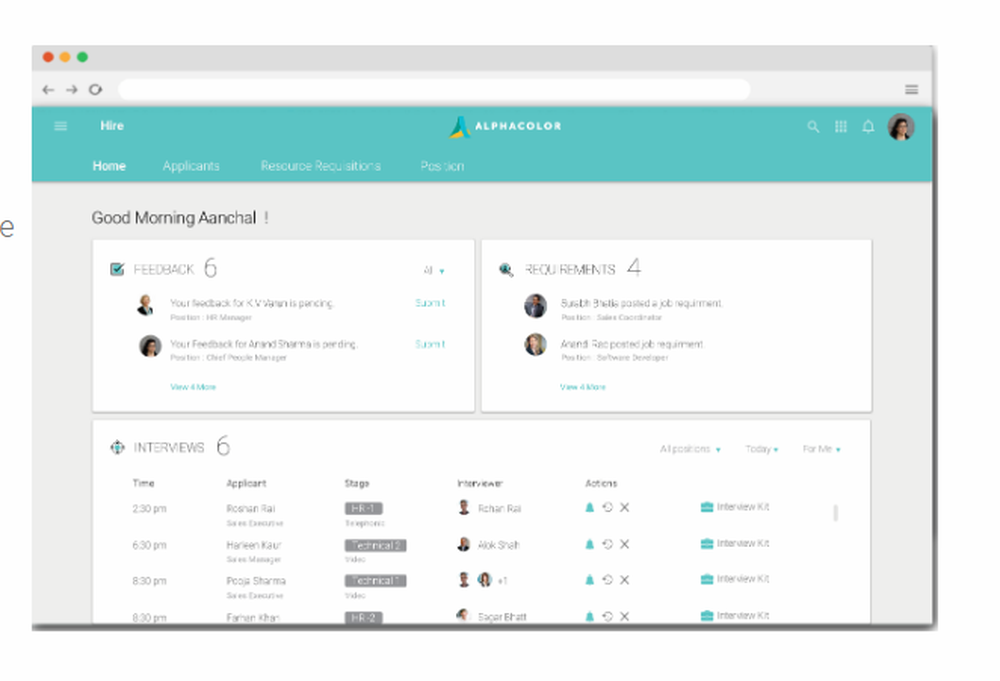
Task: Open the search icon in the navigation bar
Action: point(813,126)
